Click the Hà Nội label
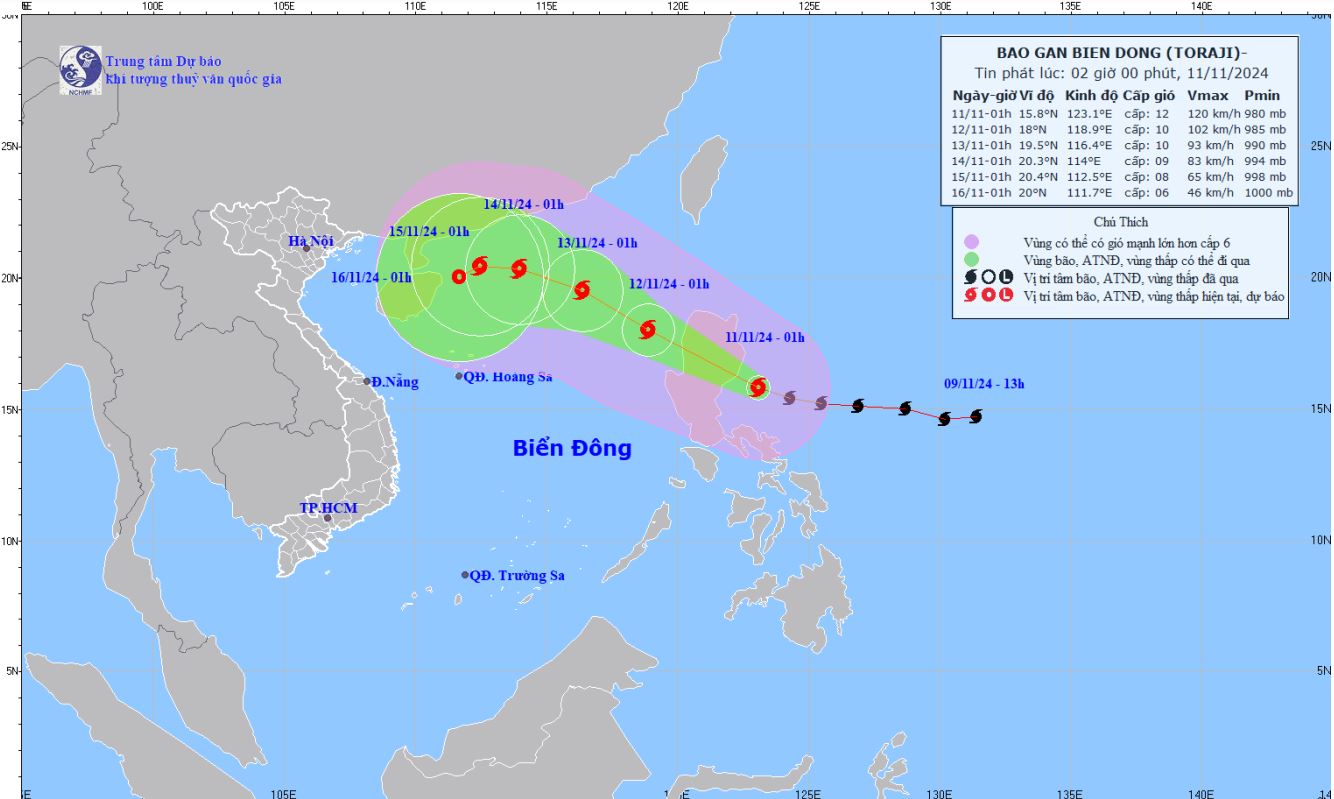The image size is (1334, 799). pos(309,241)
